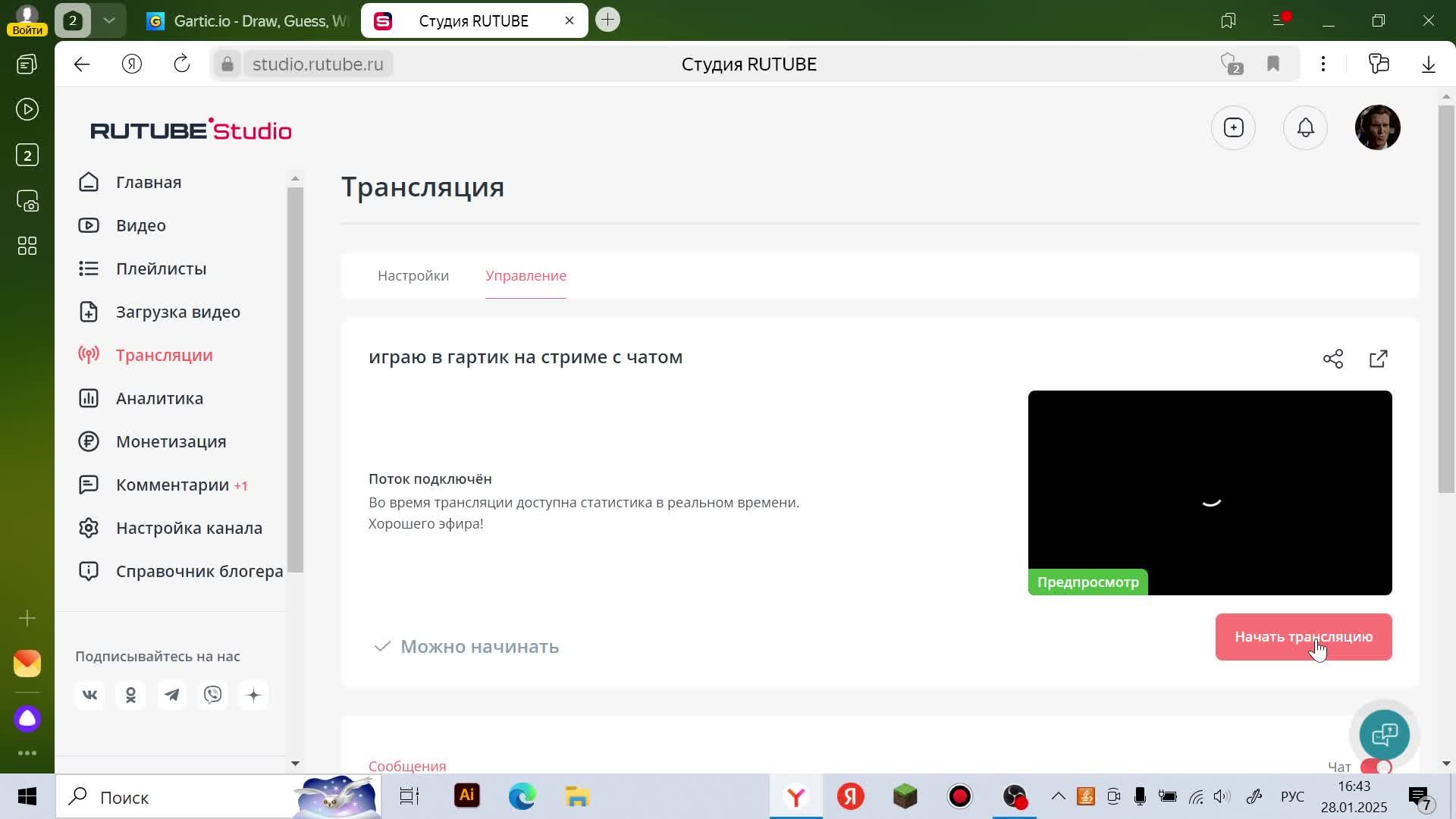
Task: Open the browser three-dot page menu
Action: click(x=1323, y=64)
